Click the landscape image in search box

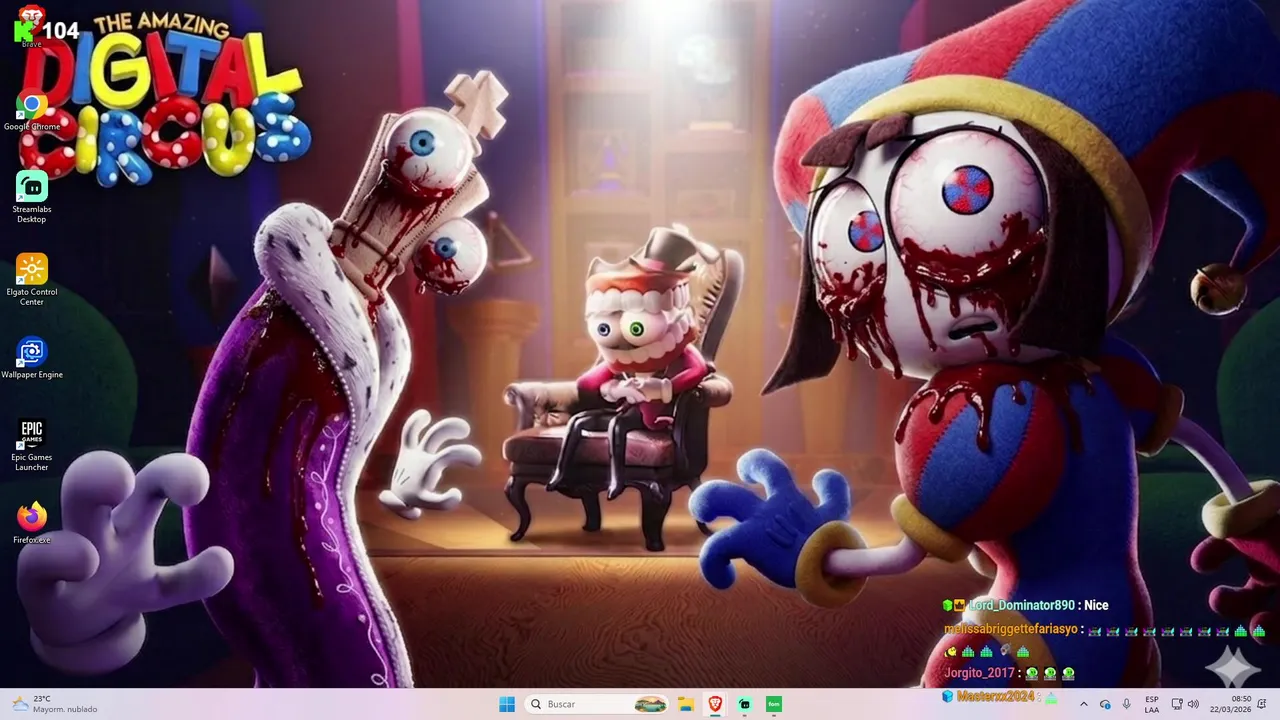(x=650, y=704)
